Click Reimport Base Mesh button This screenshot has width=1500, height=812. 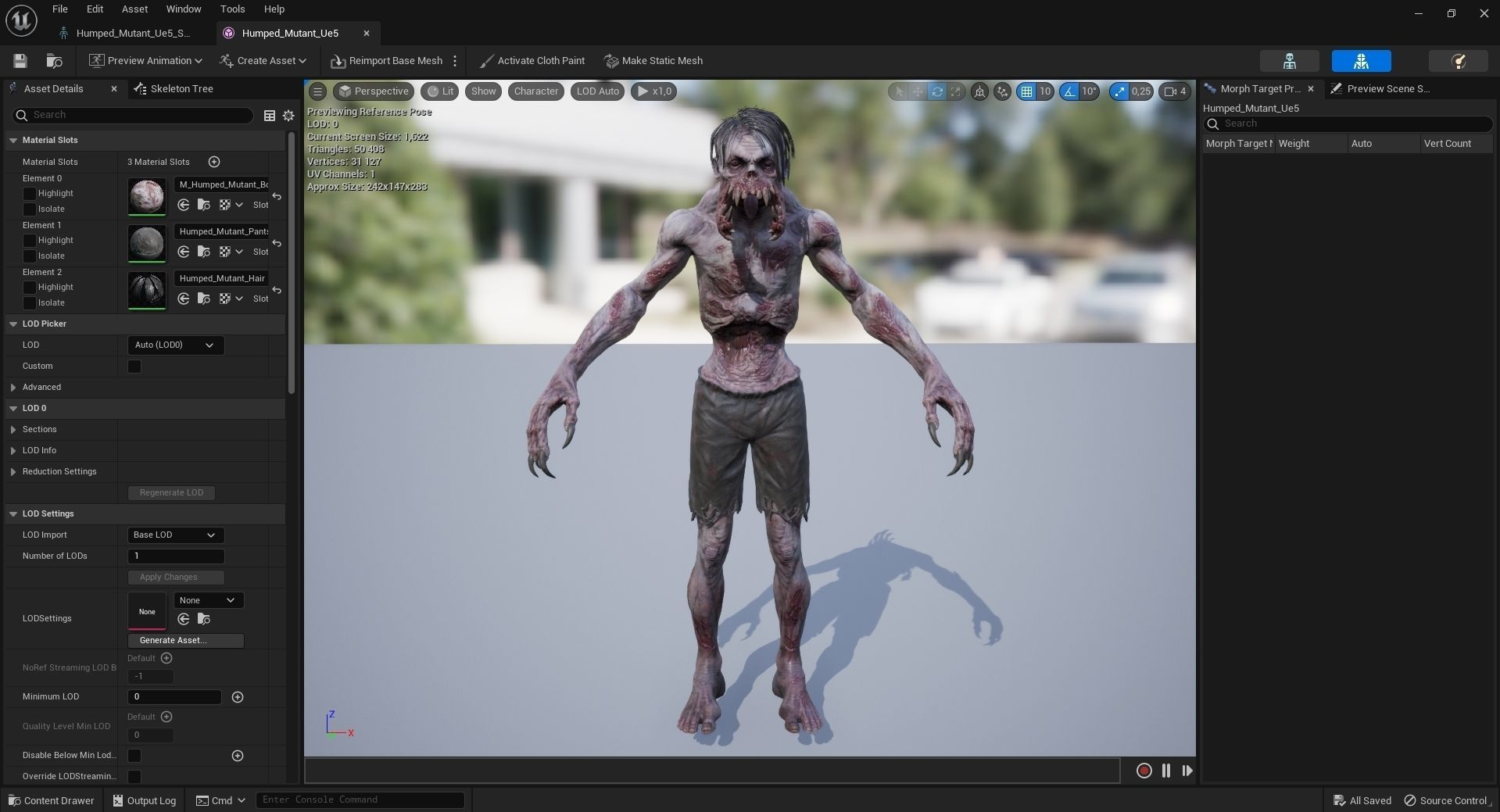(387, 61)
